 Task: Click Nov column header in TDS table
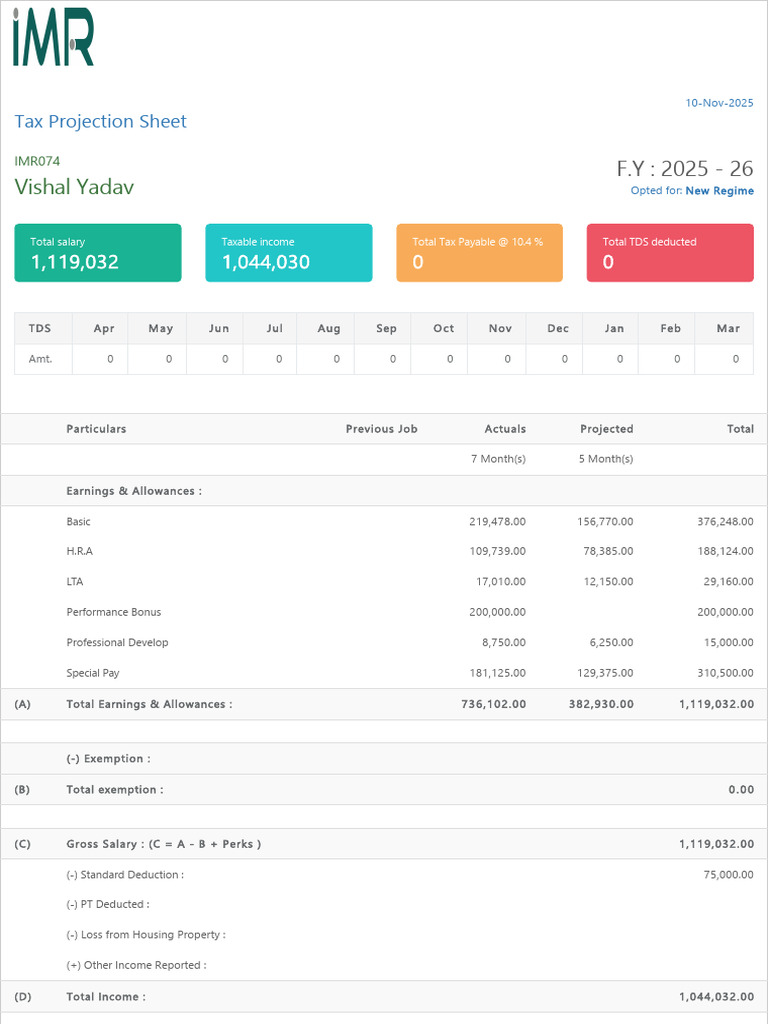point(496,328)
